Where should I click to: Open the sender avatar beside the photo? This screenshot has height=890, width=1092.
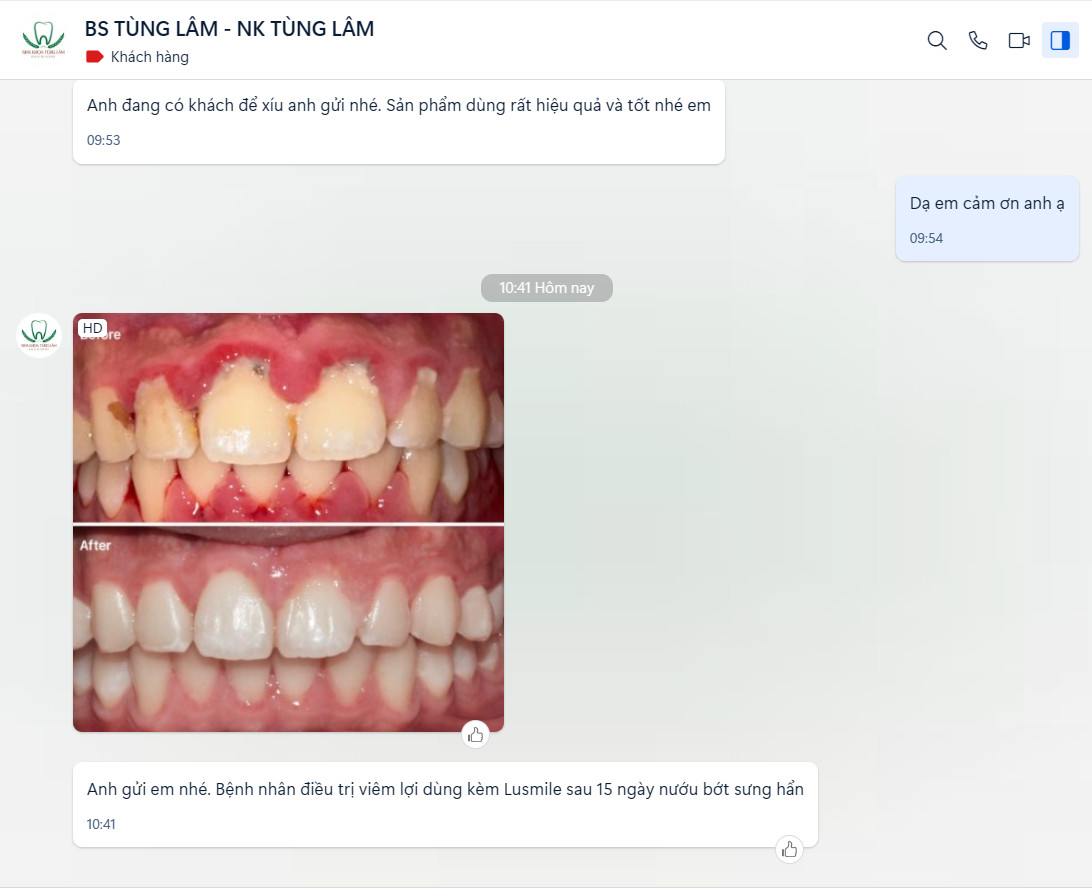(x=39, y=335)
